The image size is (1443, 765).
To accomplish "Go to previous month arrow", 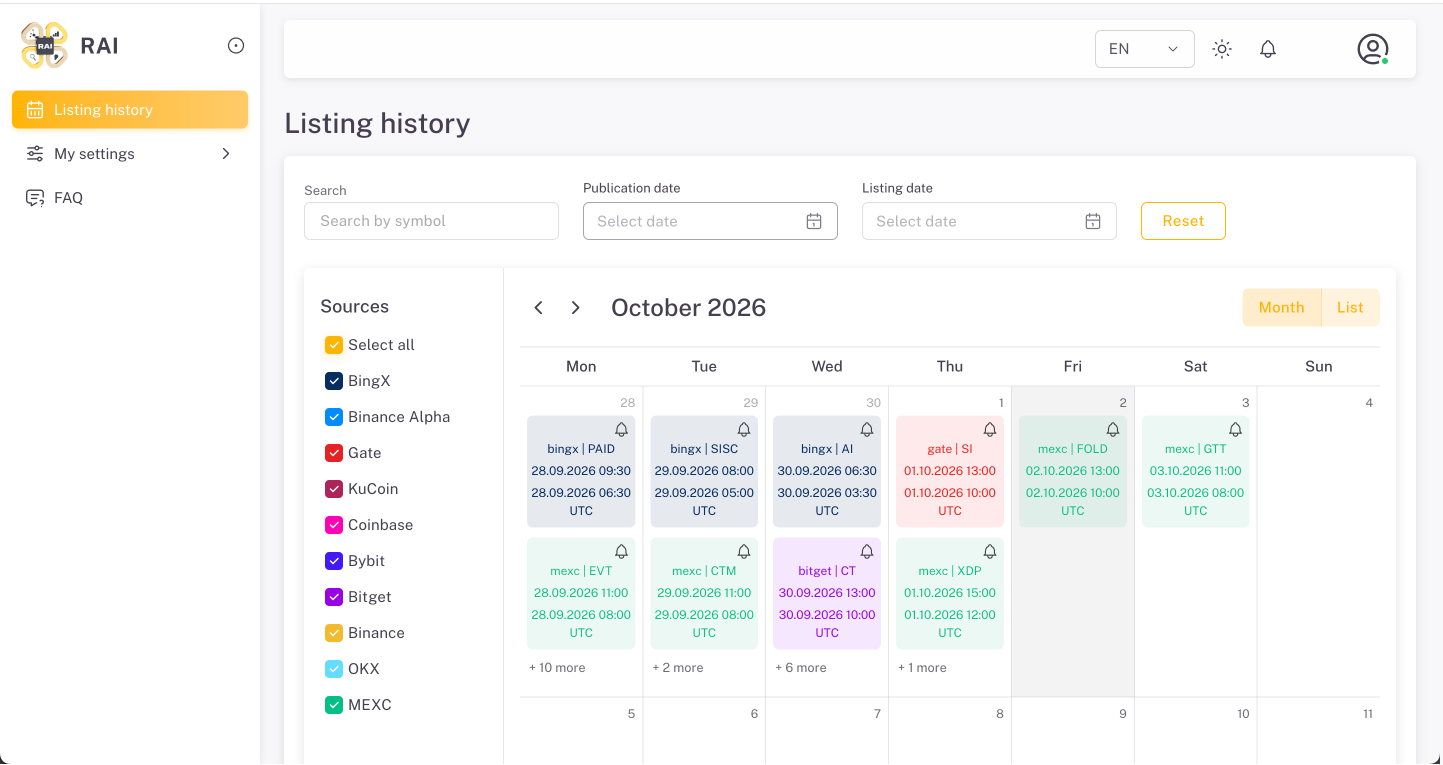I will pos(538,308).
